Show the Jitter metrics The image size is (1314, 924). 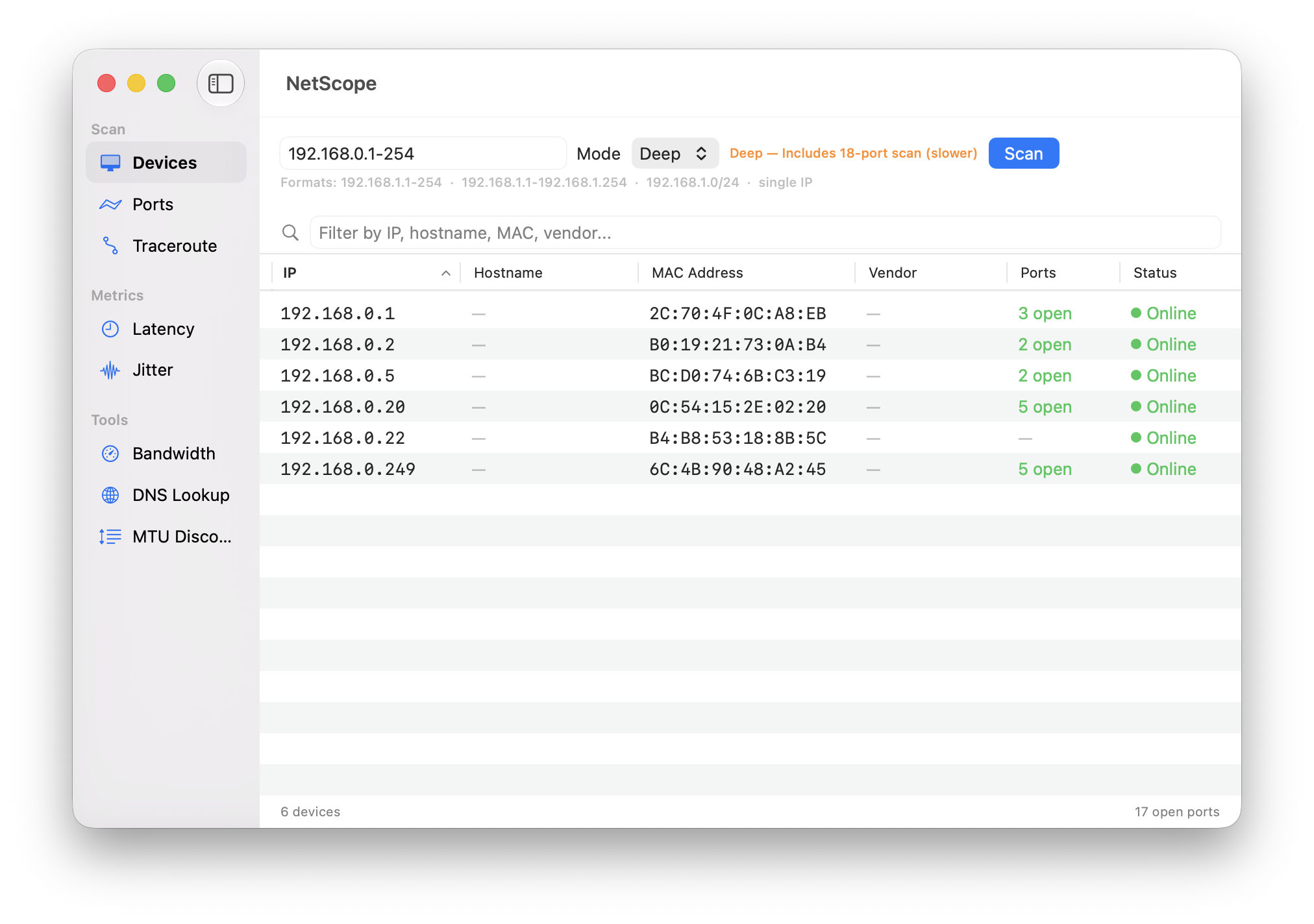tap(153, 371)
